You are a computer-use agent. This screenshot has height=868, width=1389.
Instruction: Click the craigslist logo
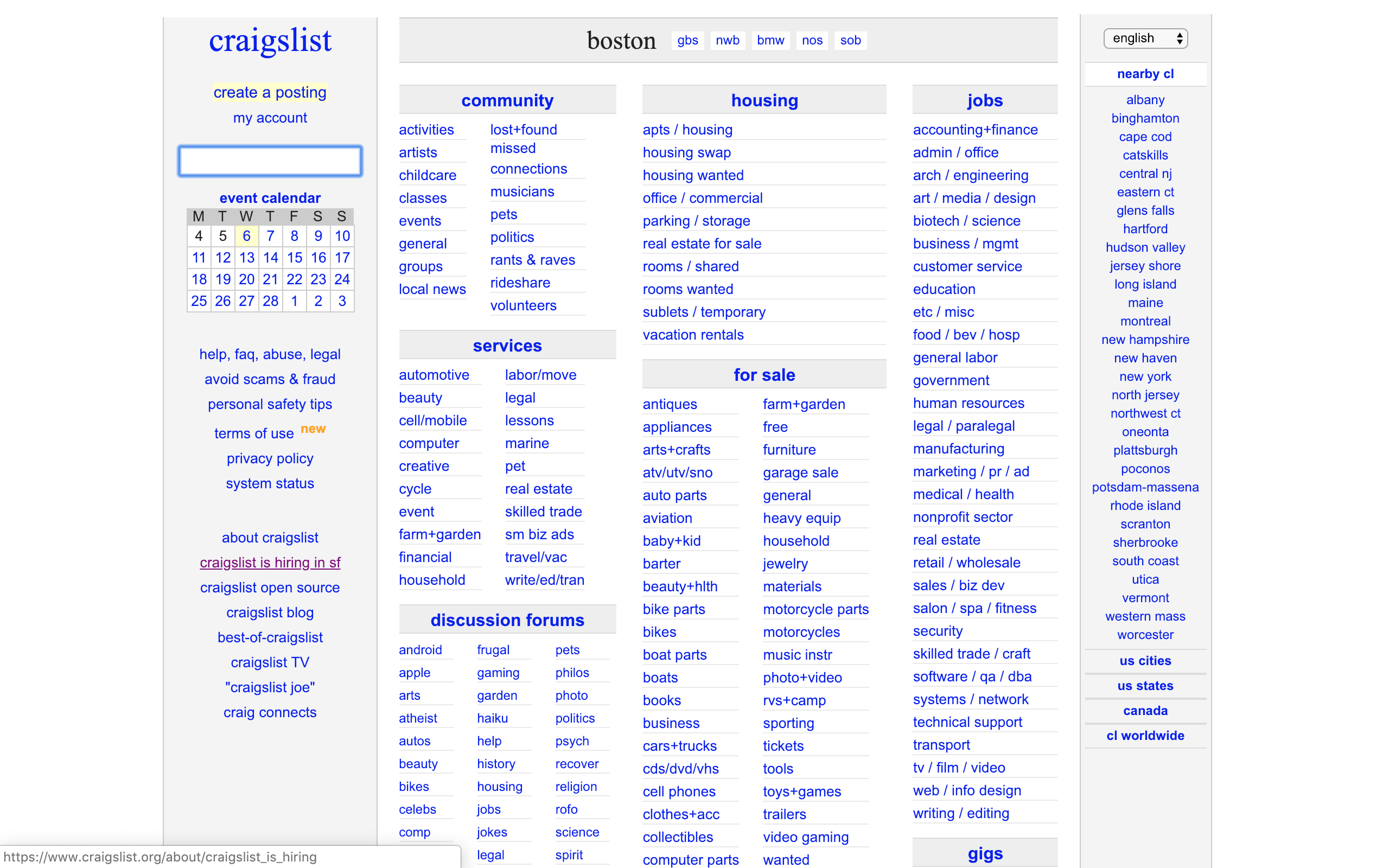(x=270, y=41)
